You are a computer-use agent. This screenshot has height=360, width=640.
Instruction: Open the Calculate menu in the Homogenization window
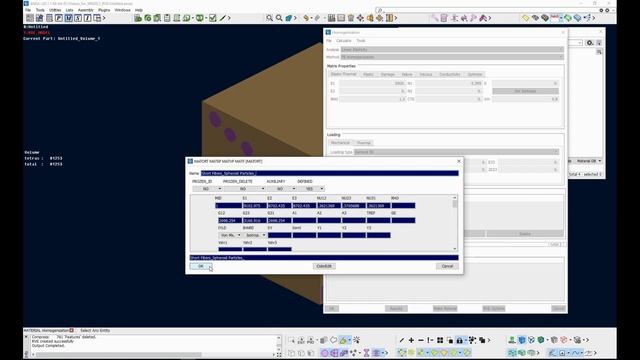(344, 40)
